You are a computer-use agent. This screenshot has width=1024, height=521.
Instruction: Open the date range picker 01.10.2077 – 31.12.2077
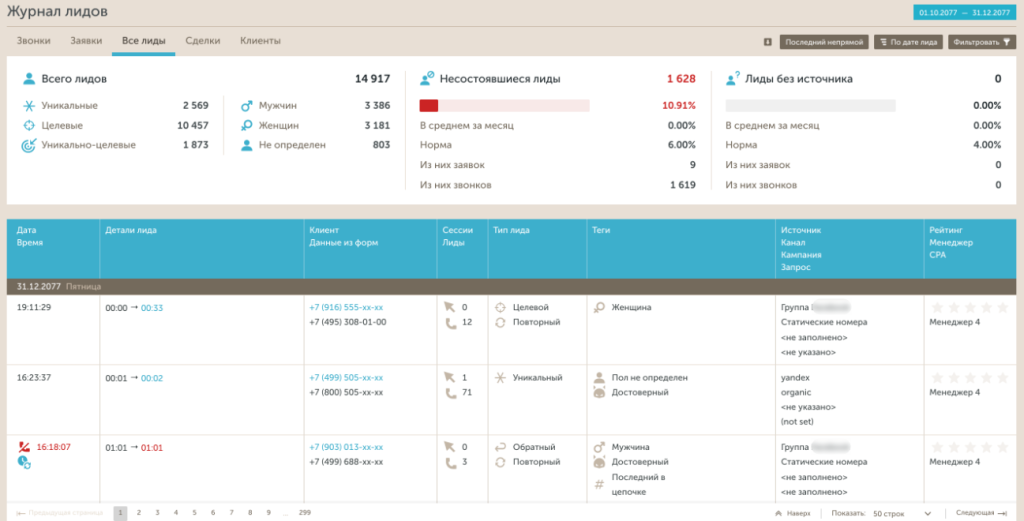(966, 13)
